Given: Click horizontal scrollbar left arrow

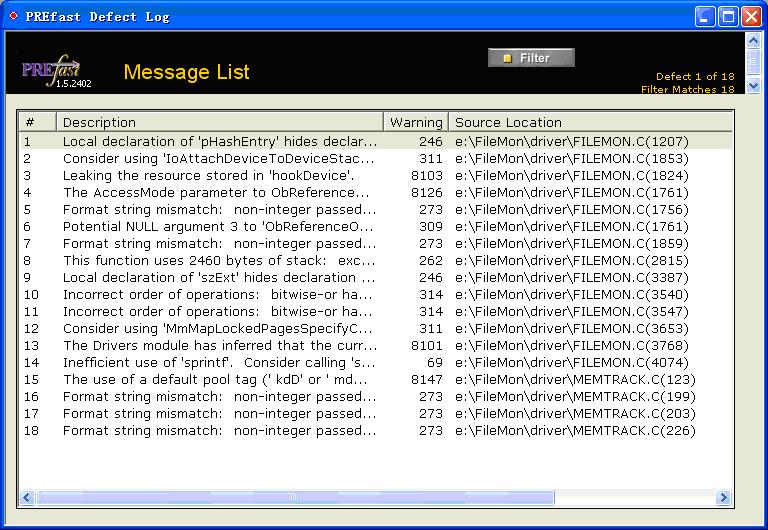Looking at the screenshot, I should 27,498.
